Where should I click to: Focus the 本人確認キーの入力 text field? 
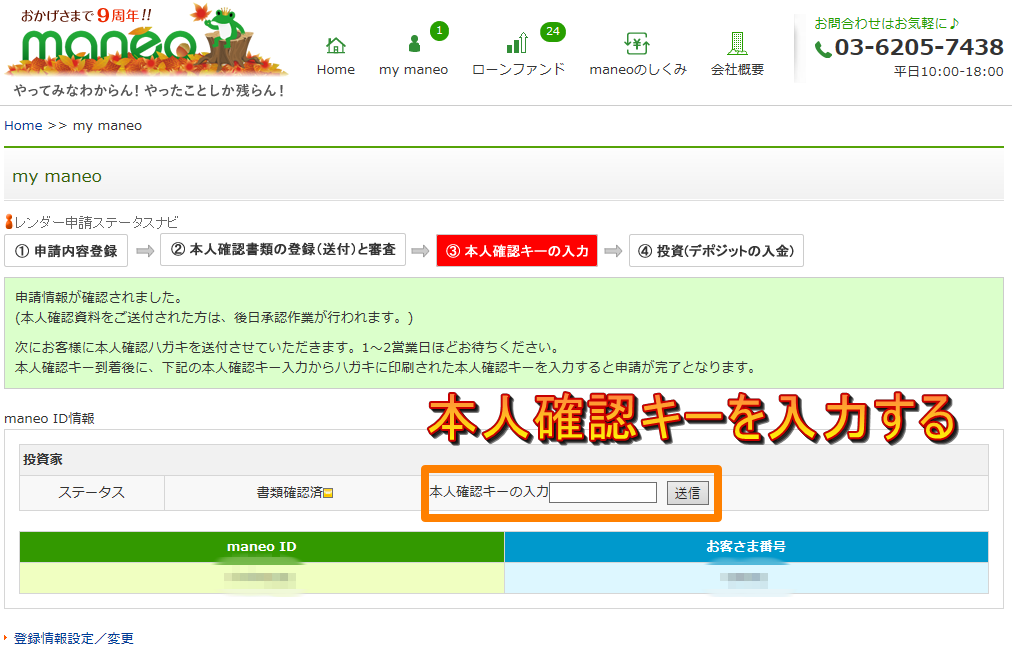click(603, 493)
